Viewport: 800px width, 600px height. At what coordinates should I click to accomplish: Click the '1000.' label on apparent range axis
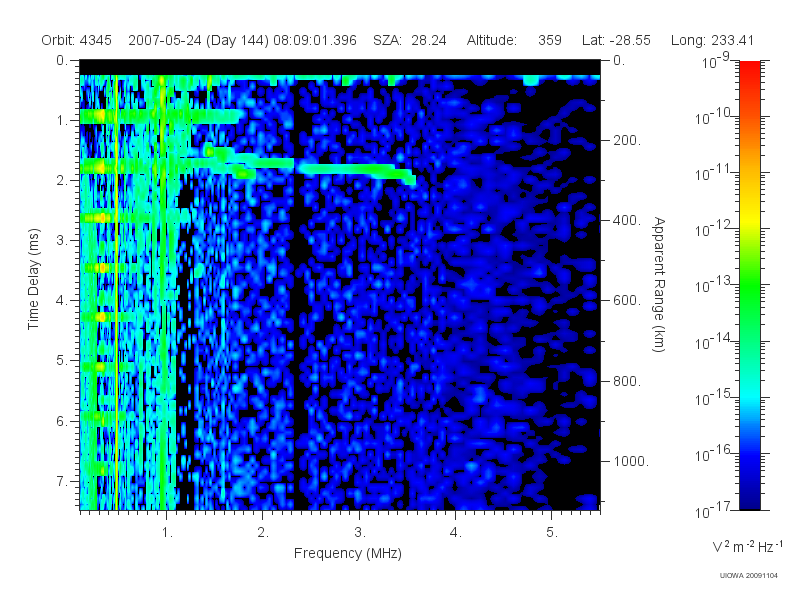point(631,461)
